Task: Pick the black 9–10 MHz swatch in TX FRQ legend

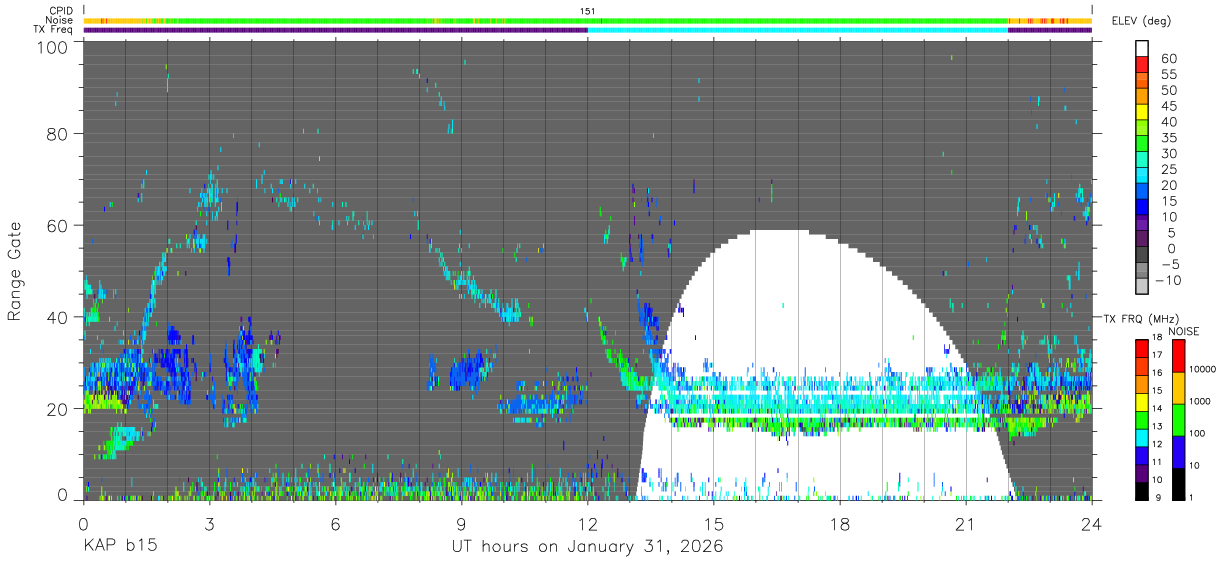Action: [x=1143, y=491]
